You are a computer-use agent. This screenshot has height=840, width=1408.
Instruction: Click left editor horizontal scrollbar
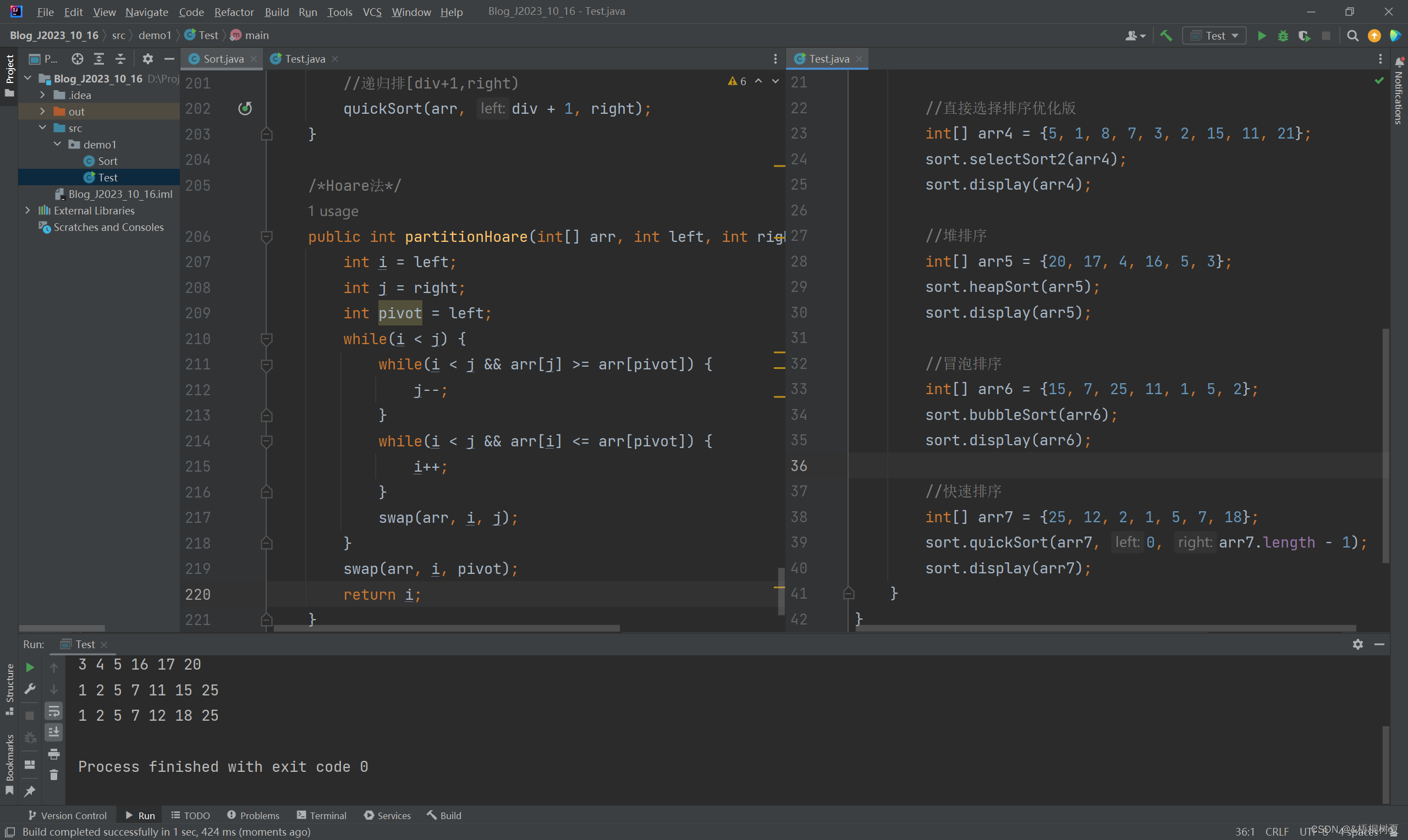point(446,628)
